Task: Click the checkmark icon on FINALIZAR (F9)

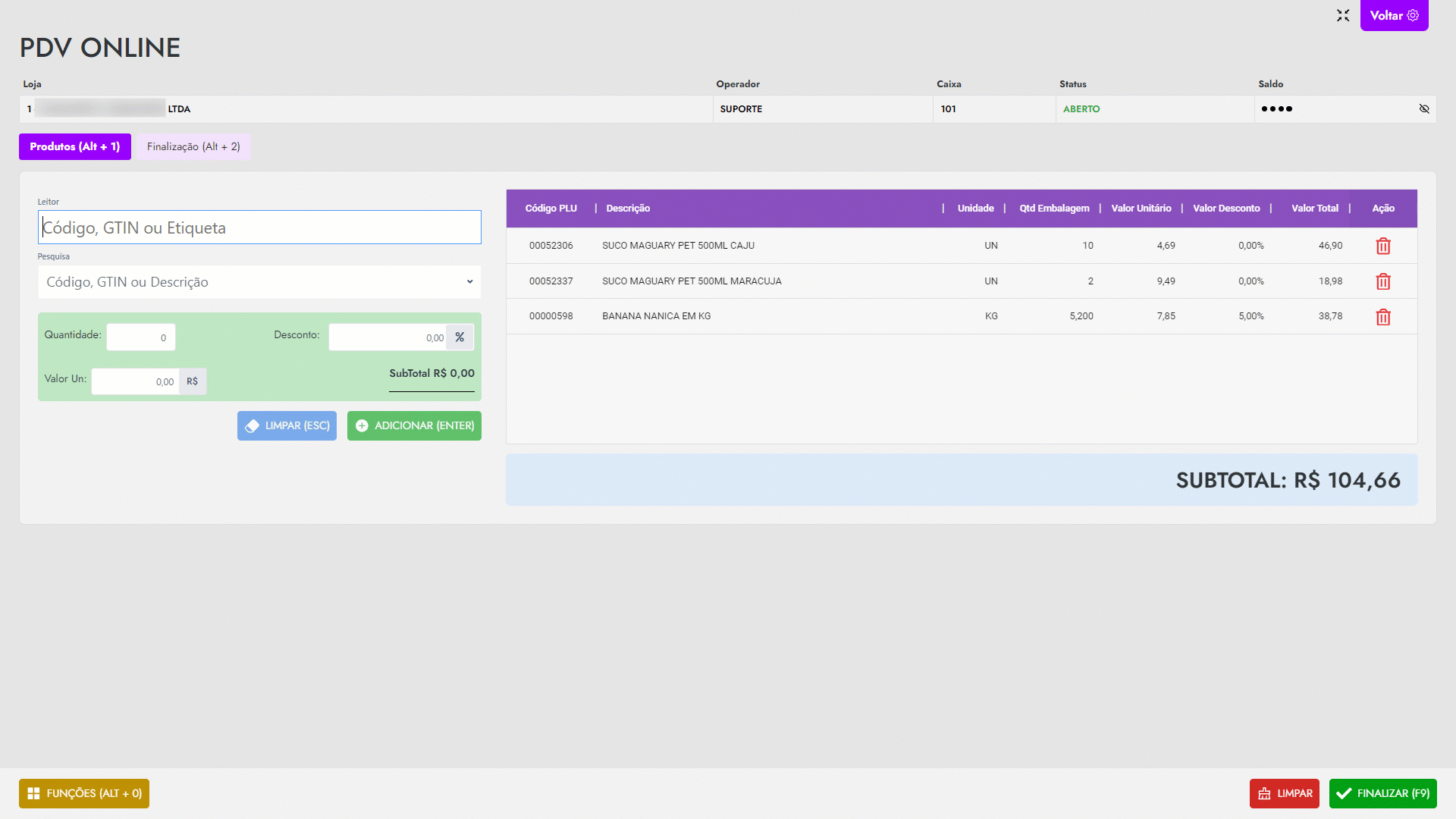Action: click(x=1344, y=793)
